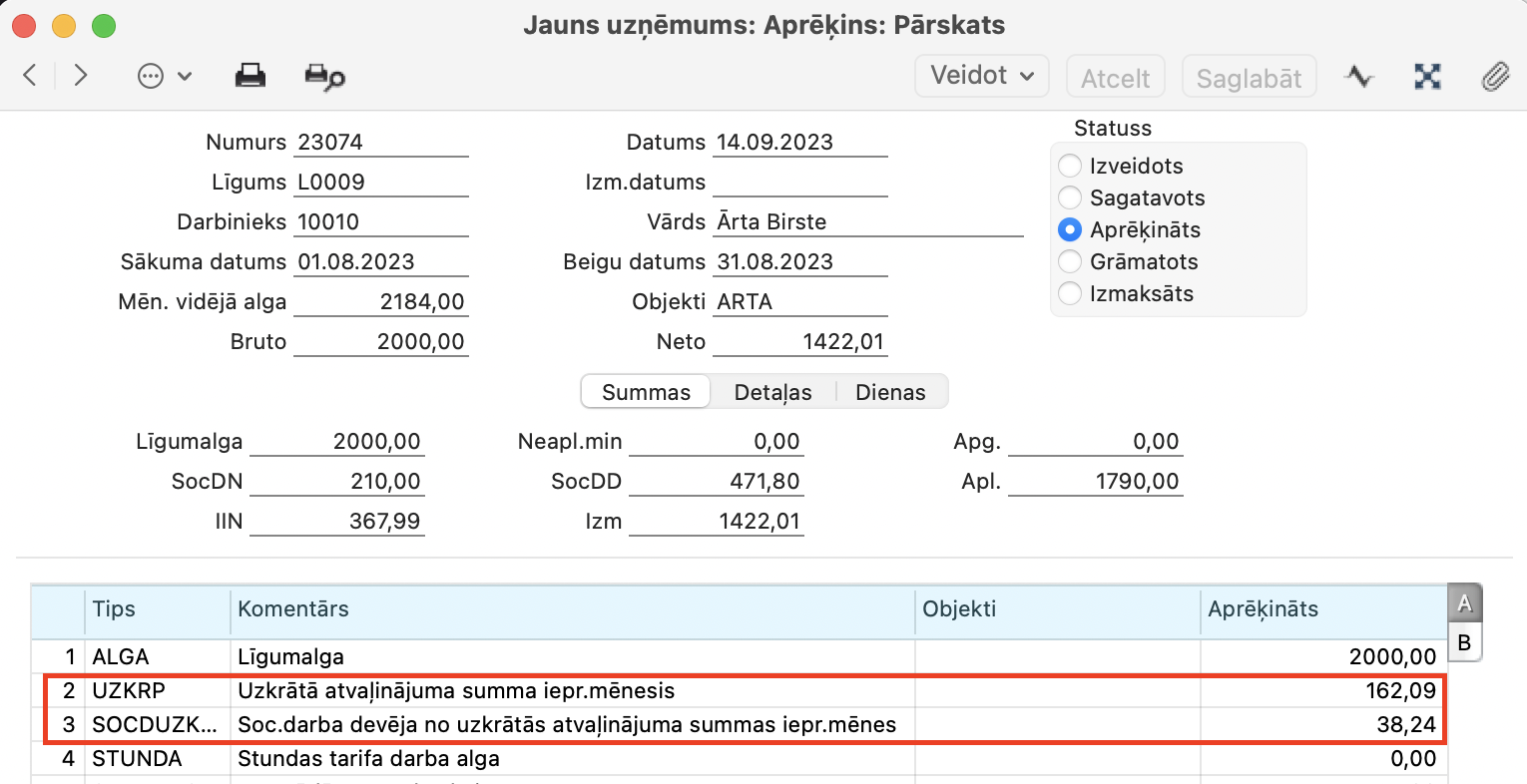Go to the next record arrow
Viewport: 1527px width, 784px height.
[81, 76]
